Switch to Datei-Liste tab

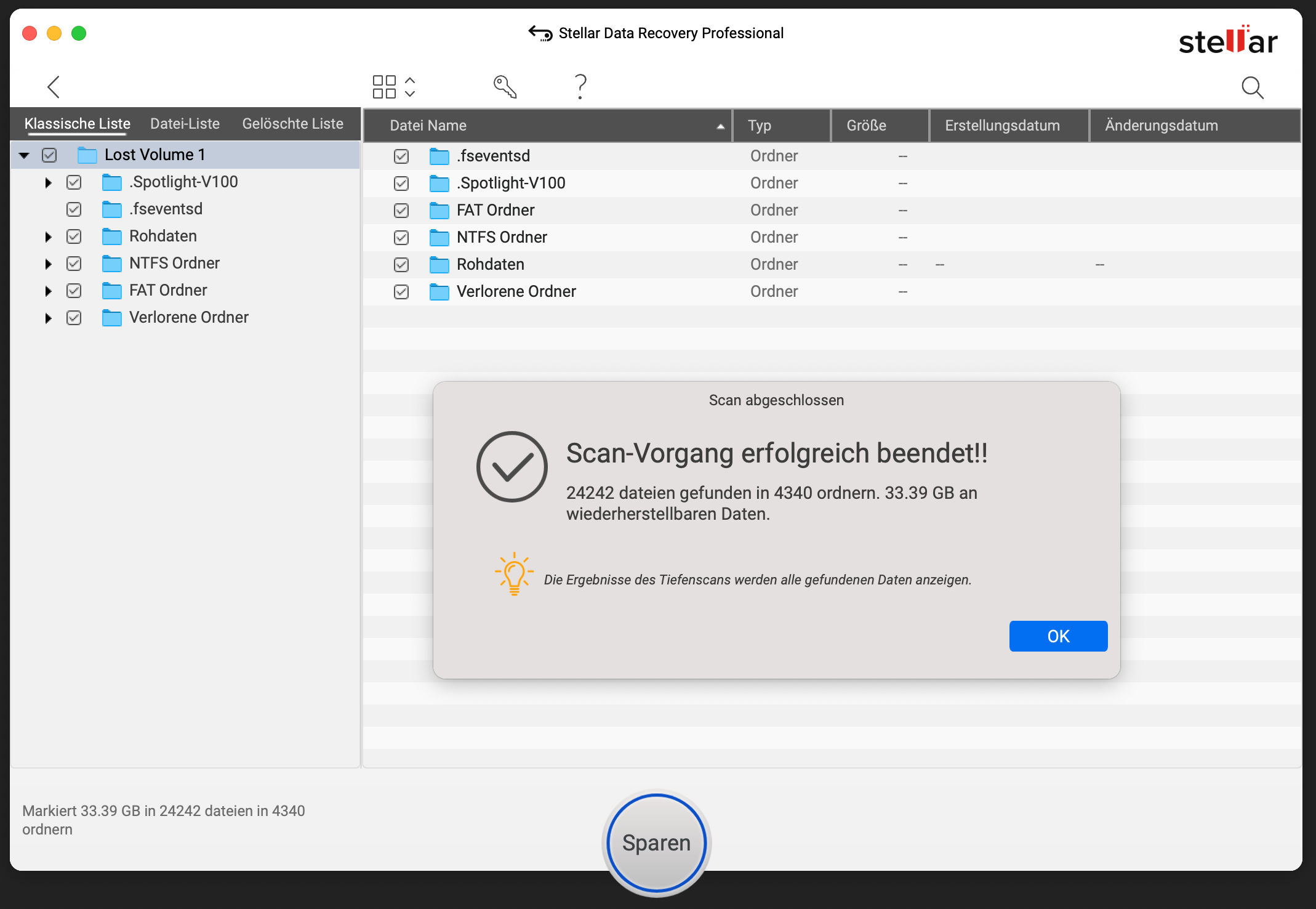pyautogui.click(x=185, y=124)
